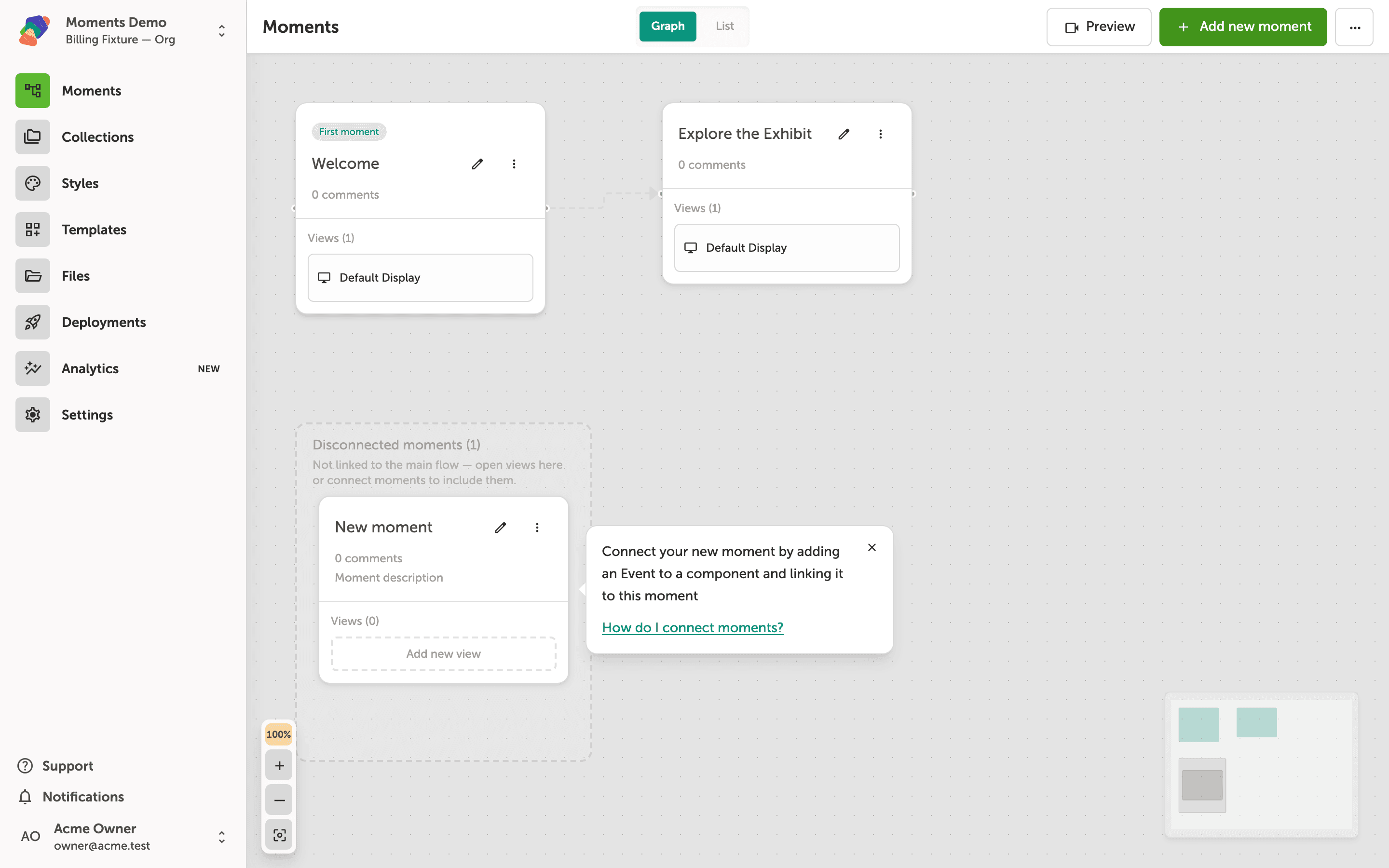Edit the Welcome moment with pencil icon

pos(477,164)
